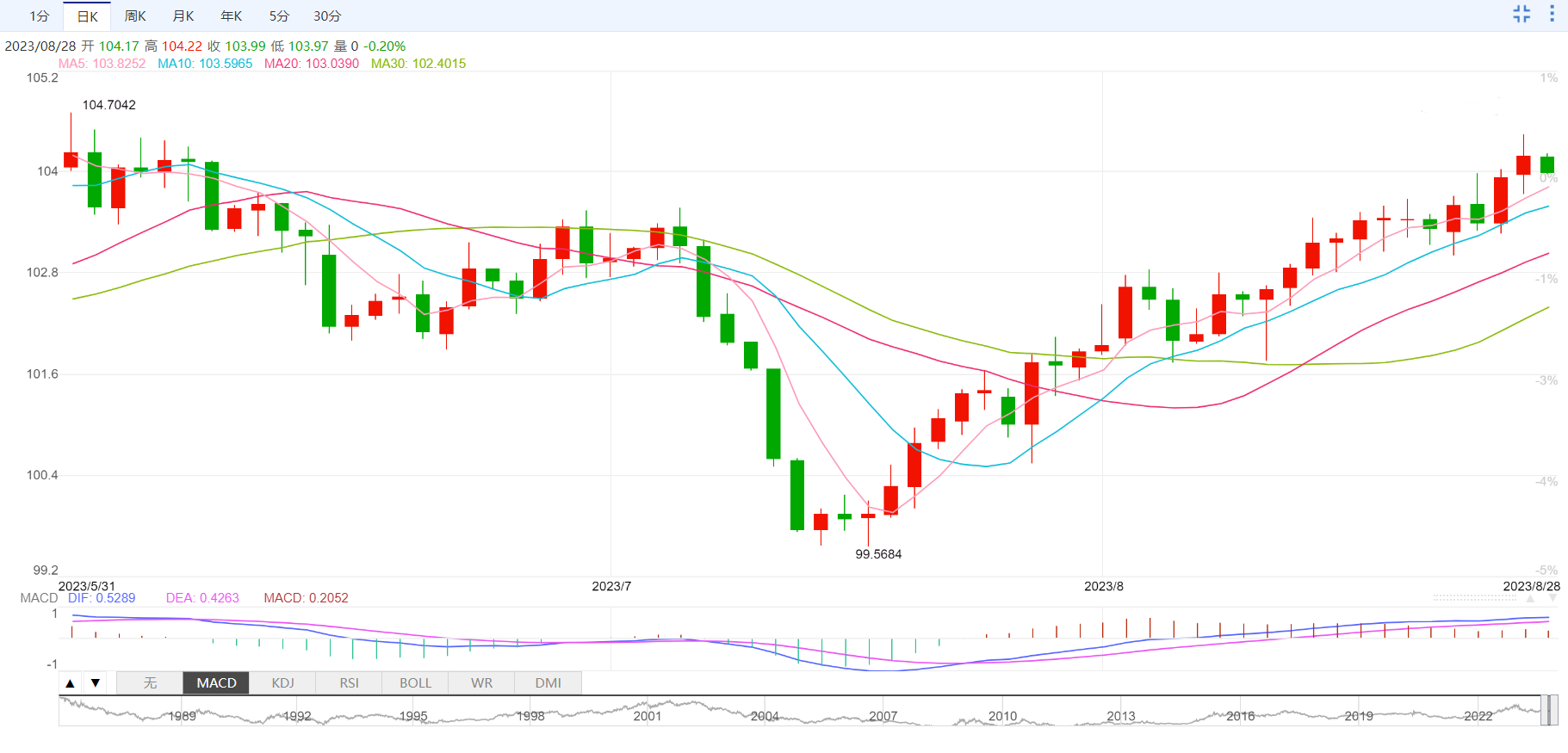The width and height of the screenshot is (1568, 753).
Task: Click the 2007 area in overview timeline
Action: (883, 715)
